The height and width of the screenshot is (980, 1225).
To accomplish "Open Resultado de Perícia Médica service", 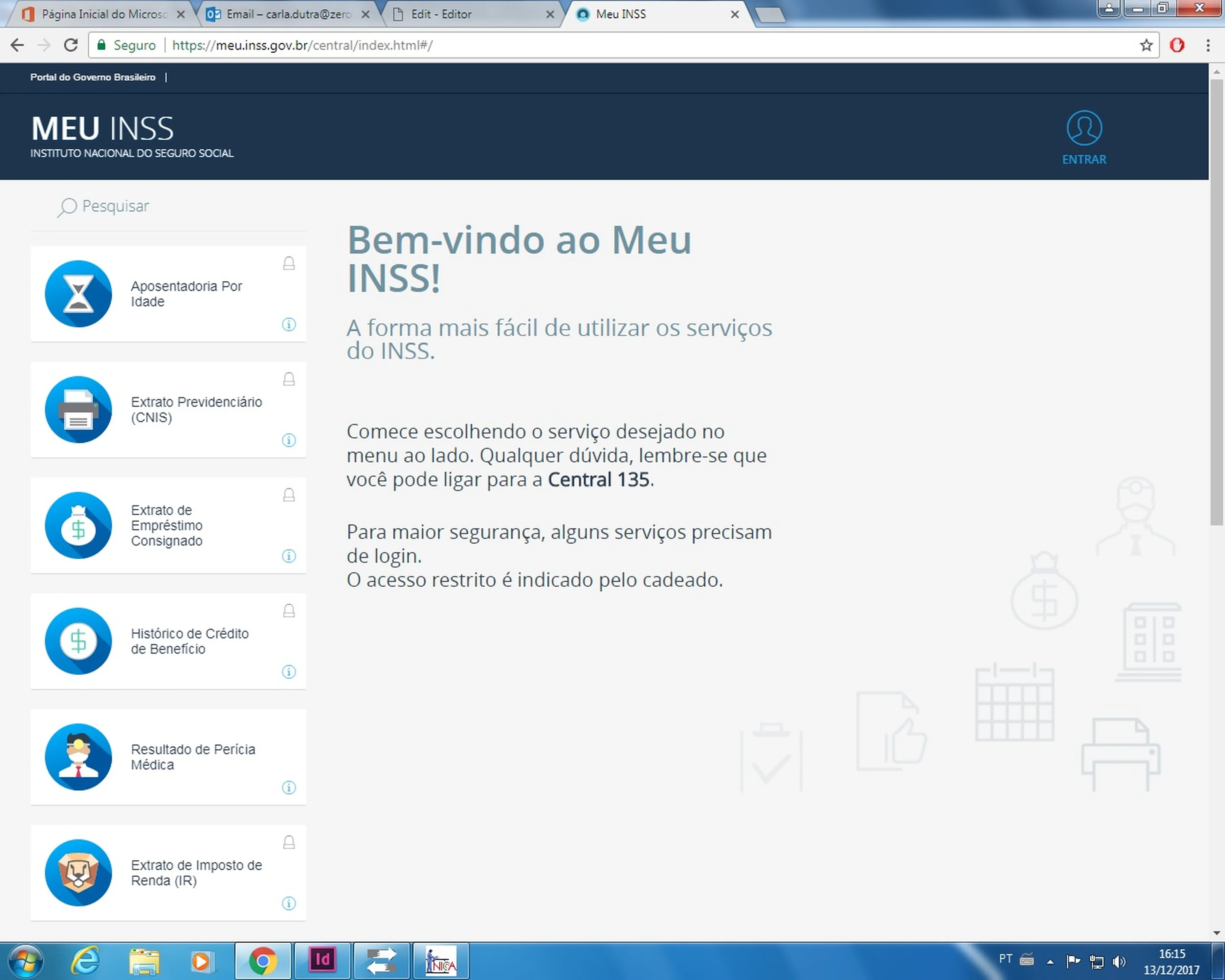I will click(168, 757).
